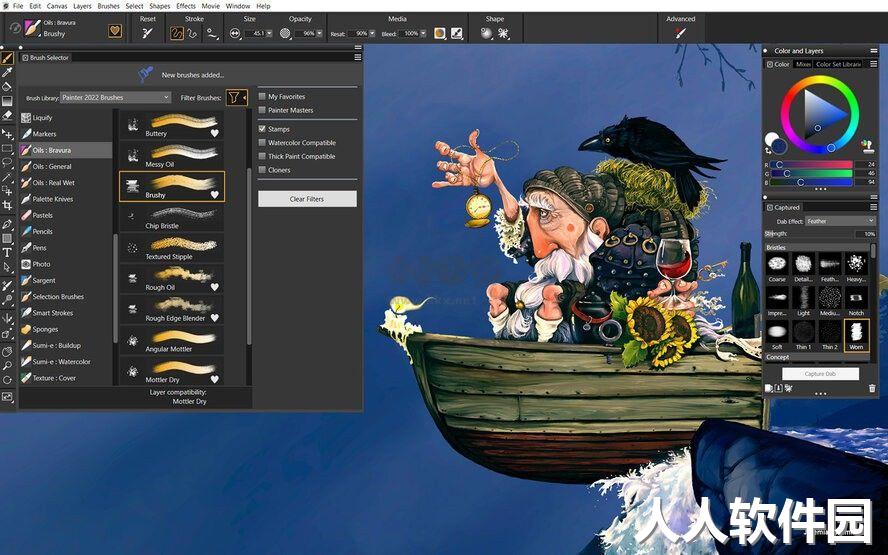The height and width of the screenshot is (555, 888).
Task: Toggle the heart on Buttery brush
Action: tap(215, 133)
